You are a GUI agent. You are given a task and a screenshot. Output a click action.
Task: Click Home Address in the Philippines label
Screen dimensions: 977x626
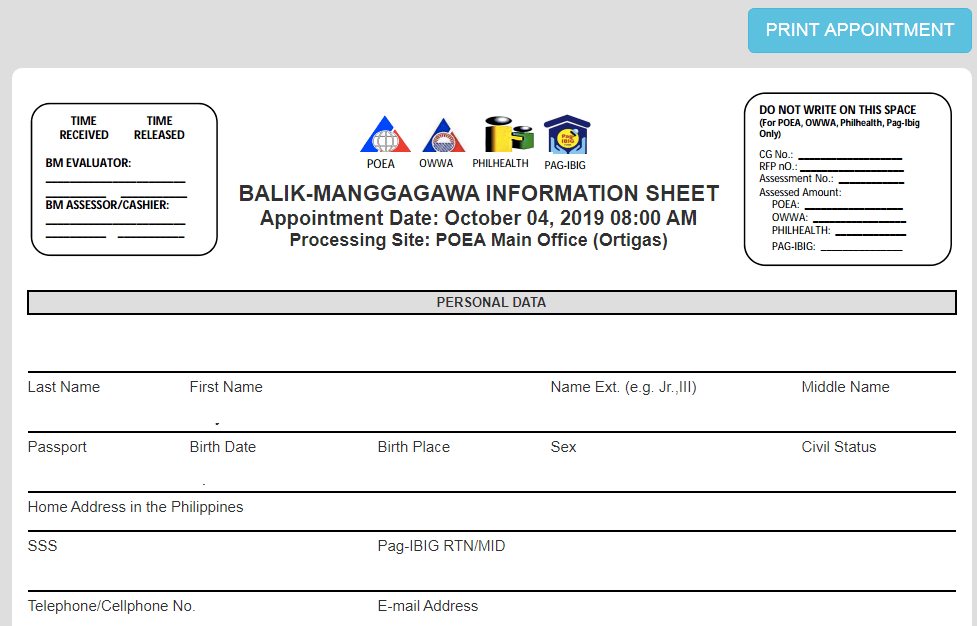pyautogui.click(x=135, y=507)
